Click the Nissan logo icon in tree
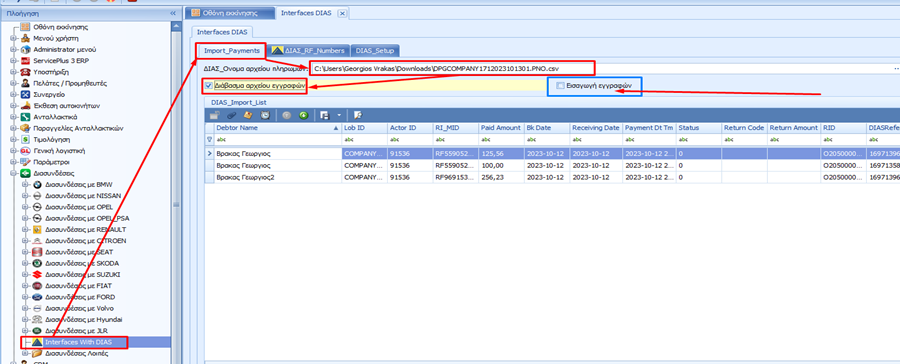900x364 pixels. click(x=37, y=196)
